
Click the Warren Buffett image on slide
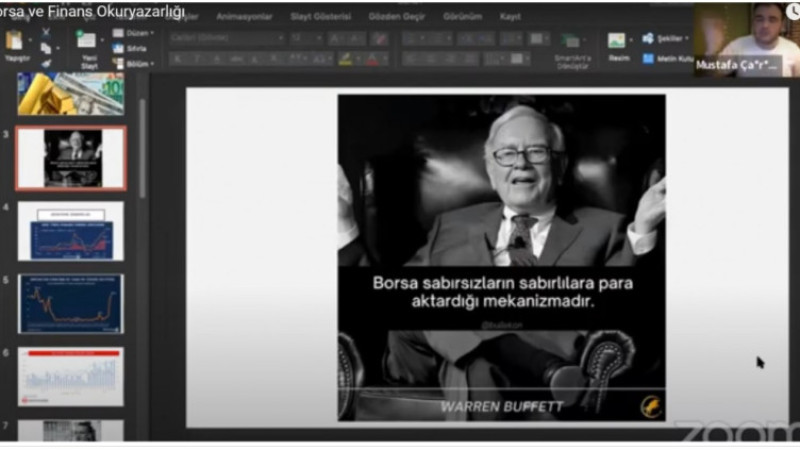point(502,258)
